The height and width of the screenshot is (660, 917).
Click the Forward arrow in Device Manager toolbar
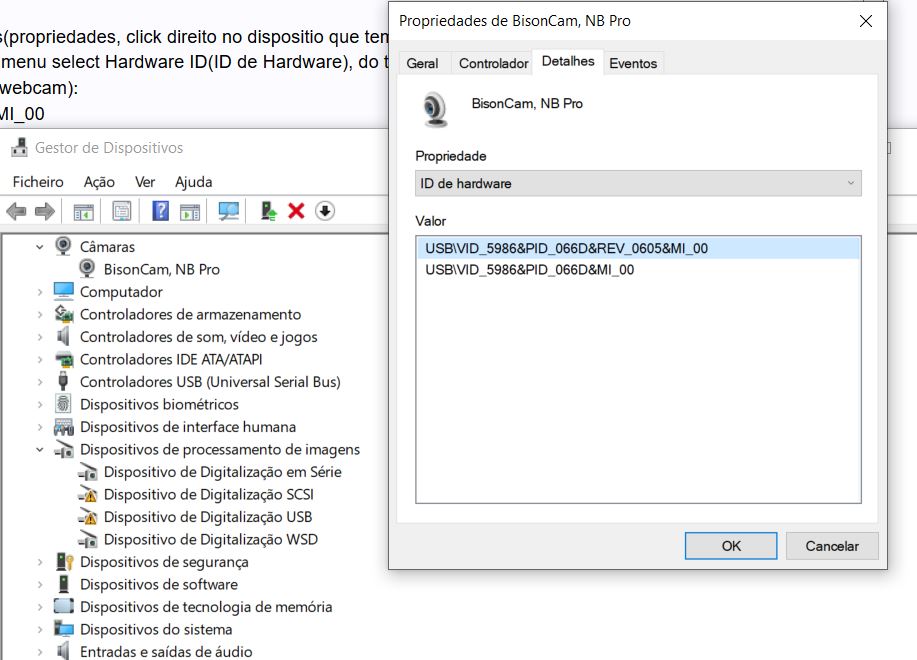44,211
